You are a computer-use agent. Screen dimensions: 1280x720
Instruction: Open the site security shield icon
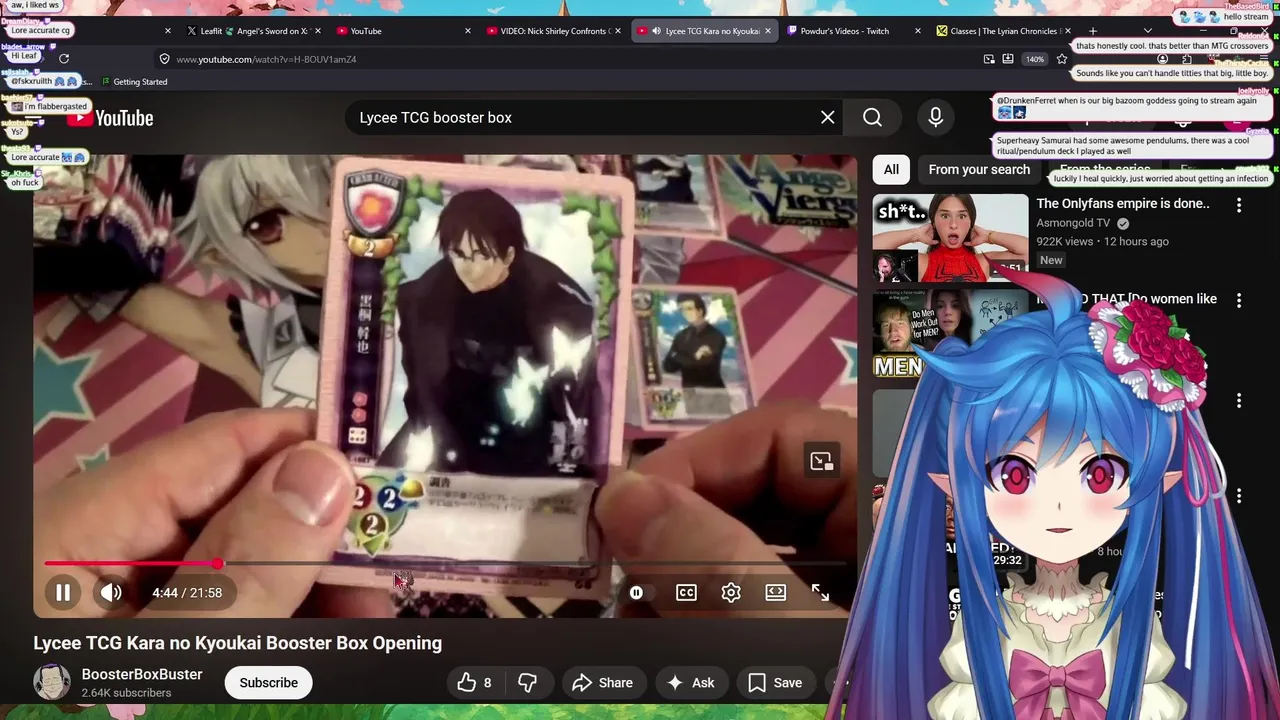(x=165, y=59)
